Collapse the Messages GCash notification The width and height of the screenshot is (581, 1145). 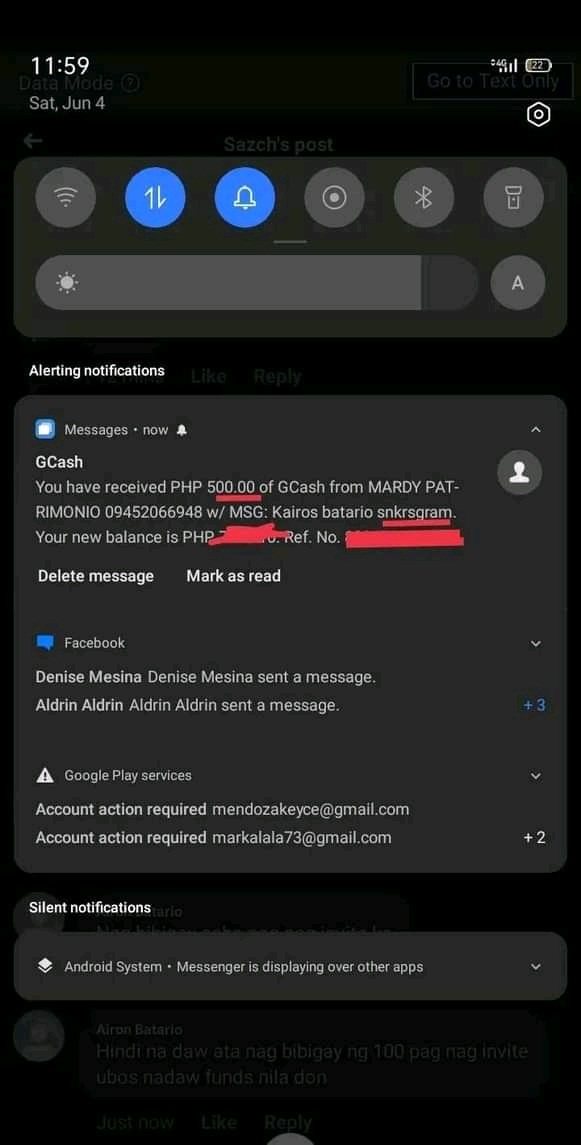(x=536, y=430)
